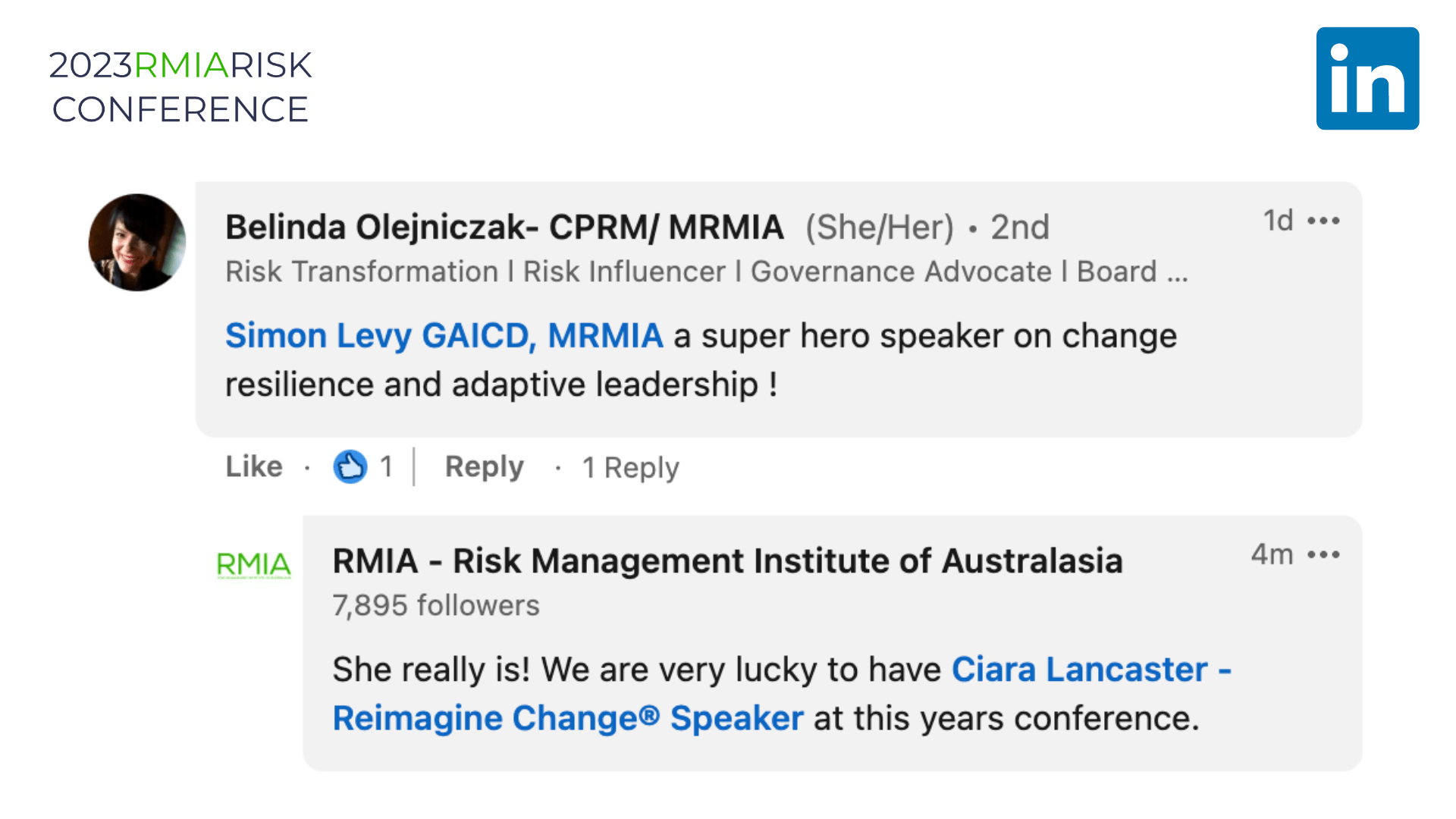Open RMIA - Risk Management Institute of Australasia page
The image size is (1456, 819).
coord(727,561)
